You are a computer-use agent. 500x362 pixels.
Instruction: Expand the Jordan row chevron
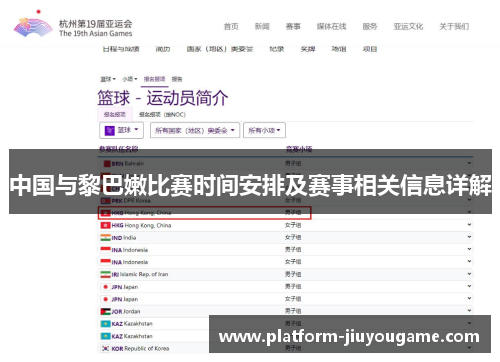click(469, 311)
